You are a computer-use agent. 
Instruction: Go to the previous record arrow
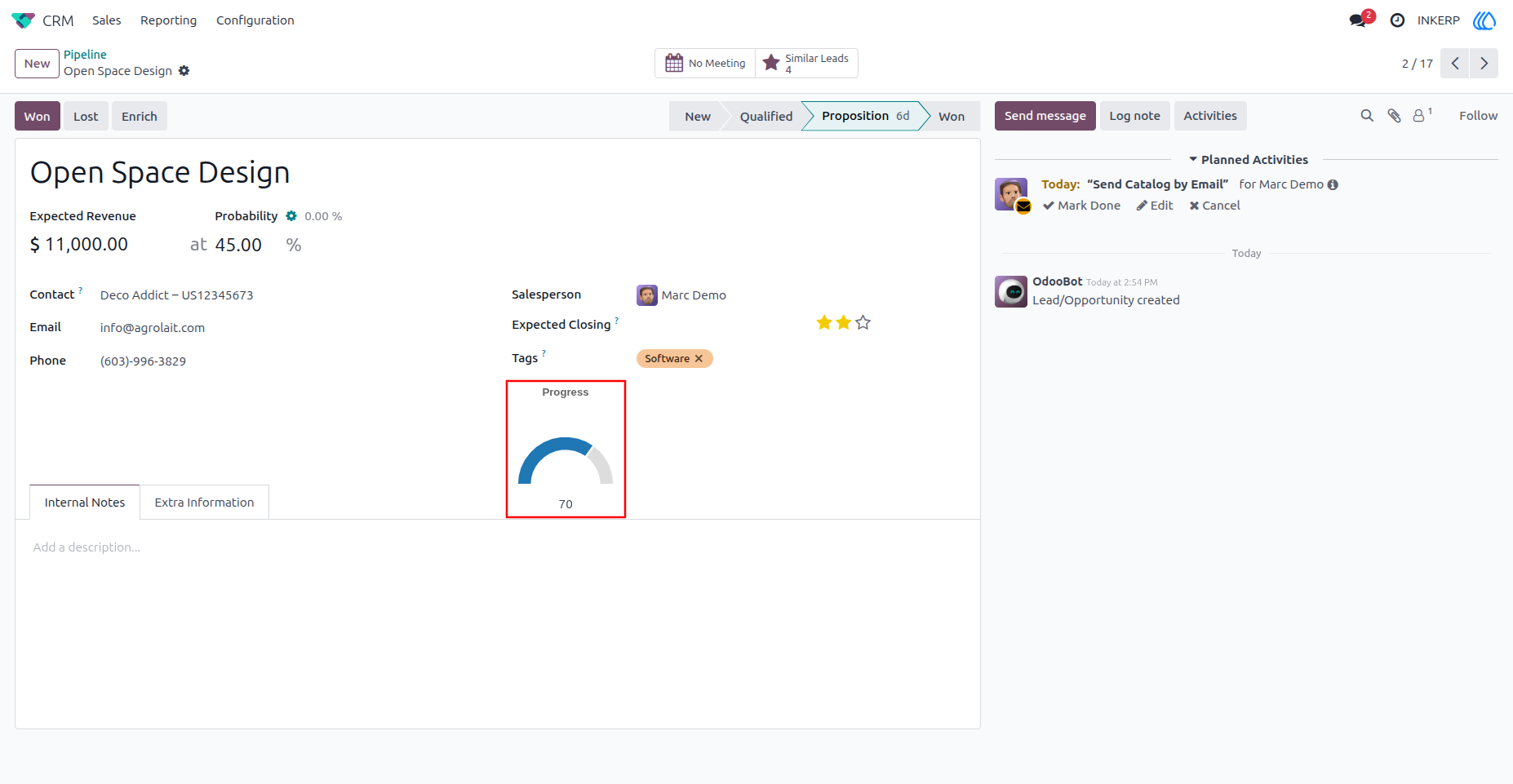[1455, 64]
